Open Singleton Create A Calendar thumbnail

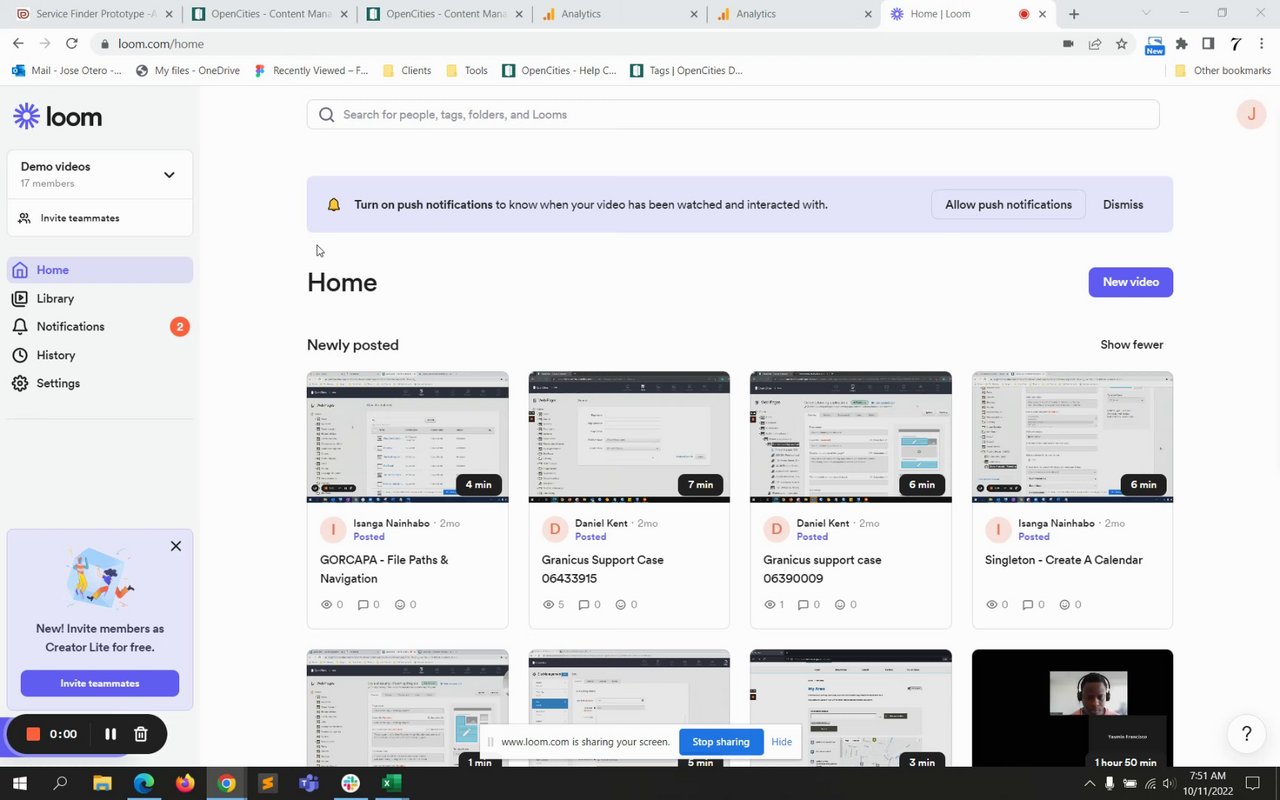click(x=1072, y=437)
